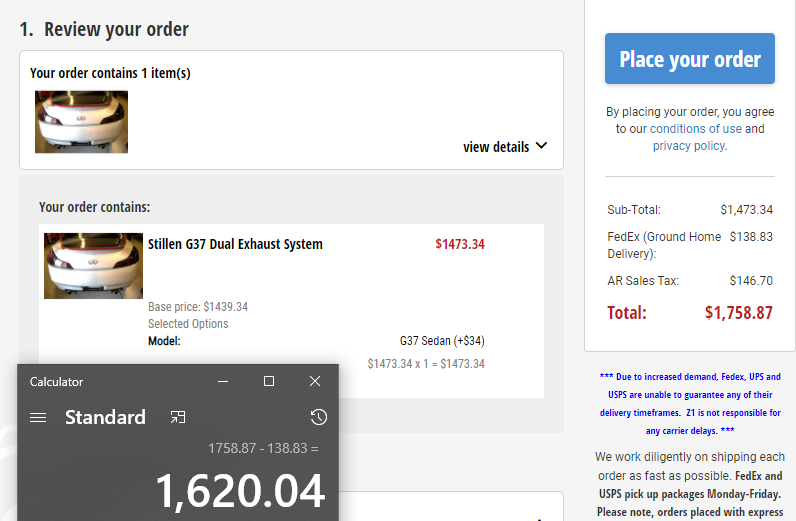Click the Calculator expression 1758.87 - 138.83
796x521 pixels.
pos(263,449)
